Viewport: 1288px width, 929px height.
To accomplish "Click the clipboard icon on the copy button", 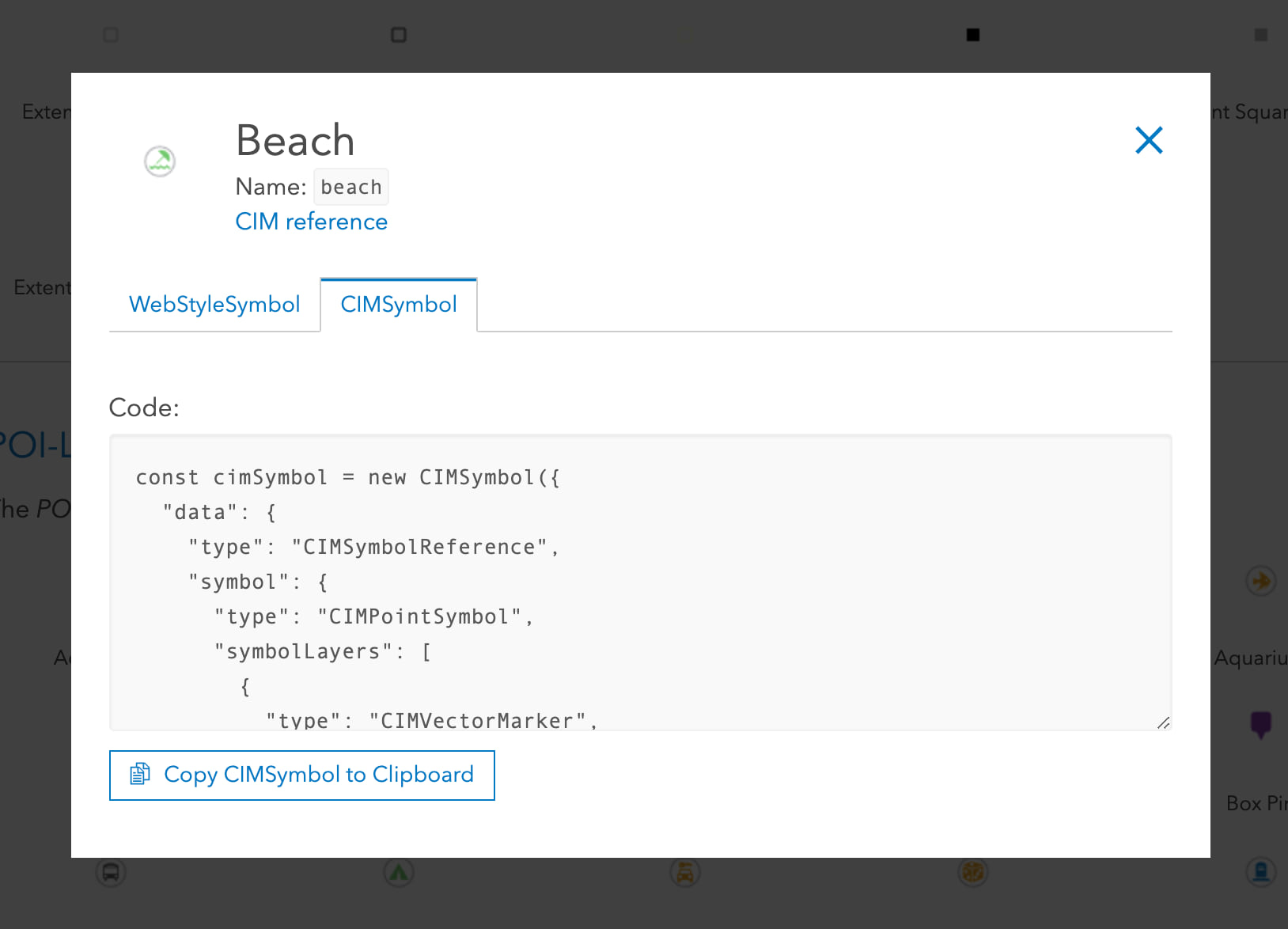I will tap(140, 775).
